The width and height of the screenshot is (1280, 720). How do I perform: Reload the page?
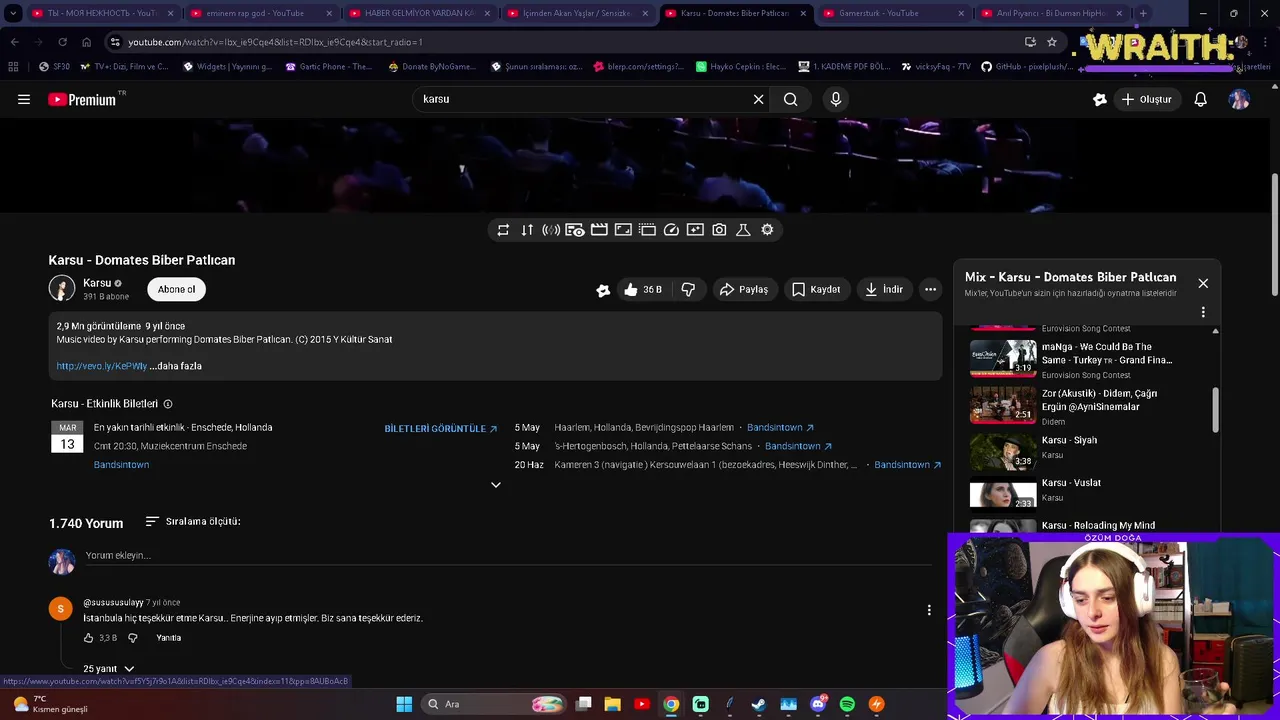pyautogui.click(x=62, y=42)
